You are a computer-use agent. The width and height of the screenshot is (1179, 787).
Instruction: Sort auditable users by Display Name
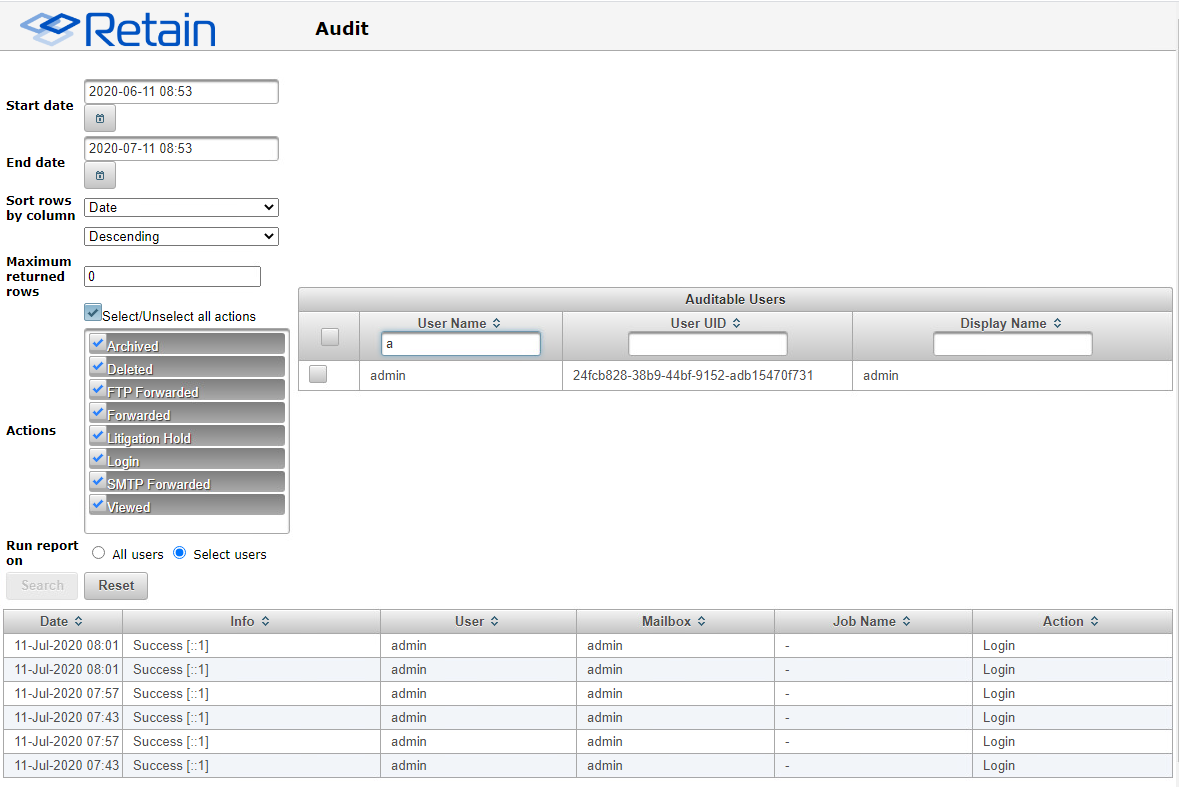tap(1011, 323)
